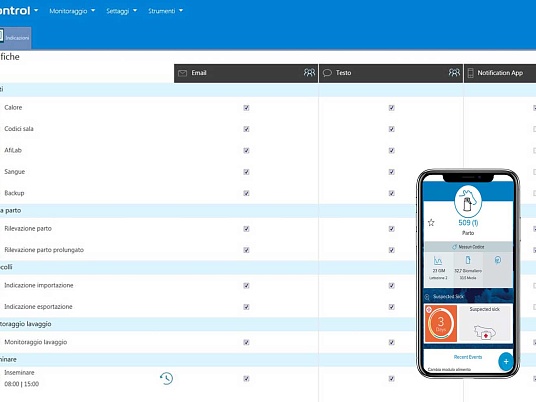Uncheck Sangue in the Testo column
Screen dimensions: 536x402
pos(392,172)
